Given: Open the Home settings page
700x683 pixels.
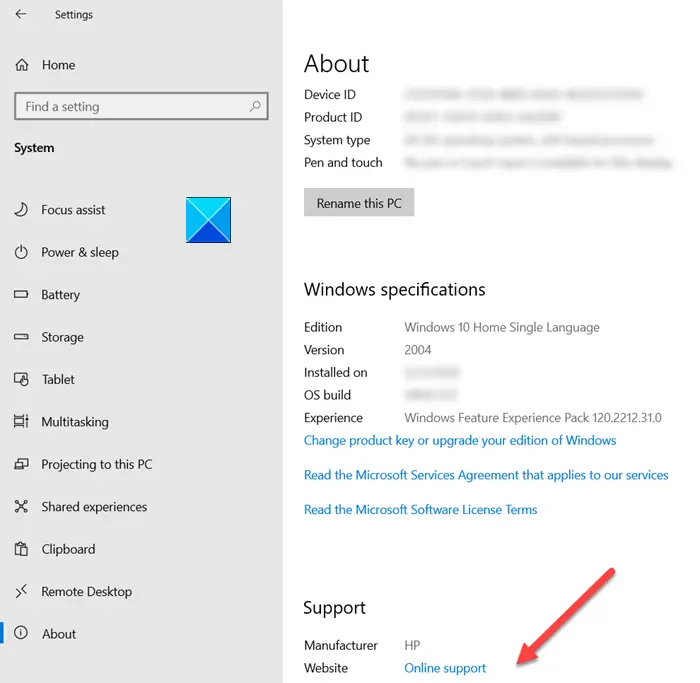Looking at the screenshot, I should point(58,65).
